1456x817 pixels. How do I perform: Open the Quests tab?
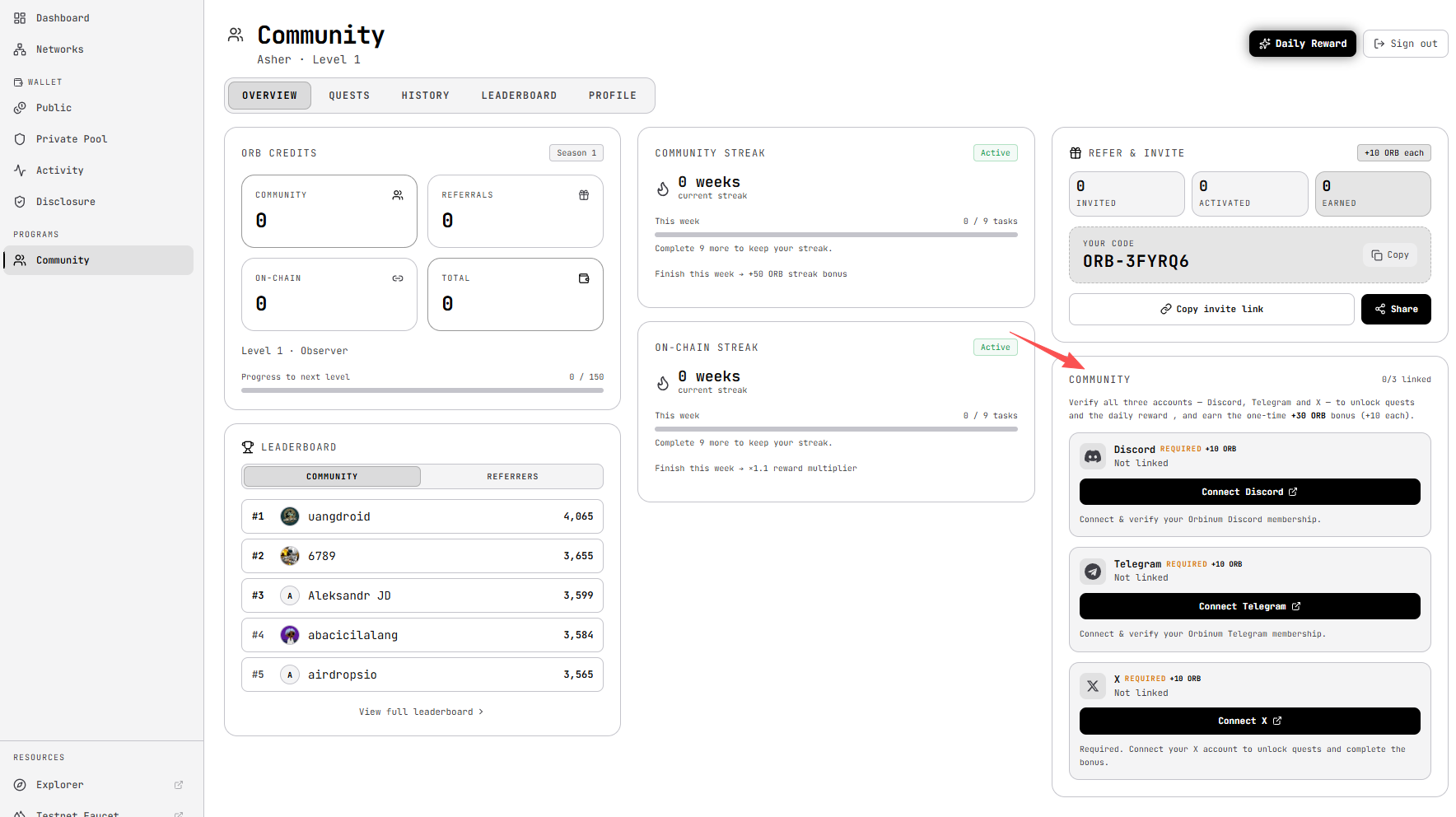[x=349, y=96]
